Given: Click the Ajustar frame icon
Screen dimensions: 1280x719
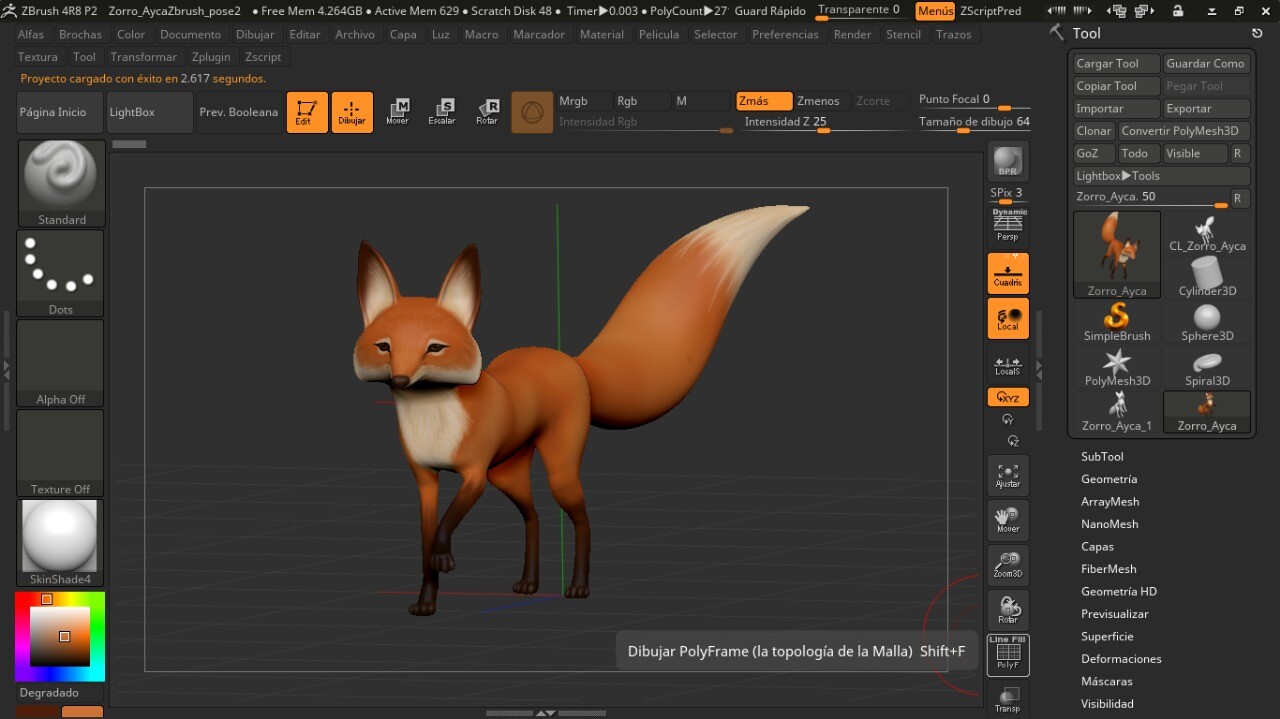Looking at the screenshot, I should [1007, 476].
